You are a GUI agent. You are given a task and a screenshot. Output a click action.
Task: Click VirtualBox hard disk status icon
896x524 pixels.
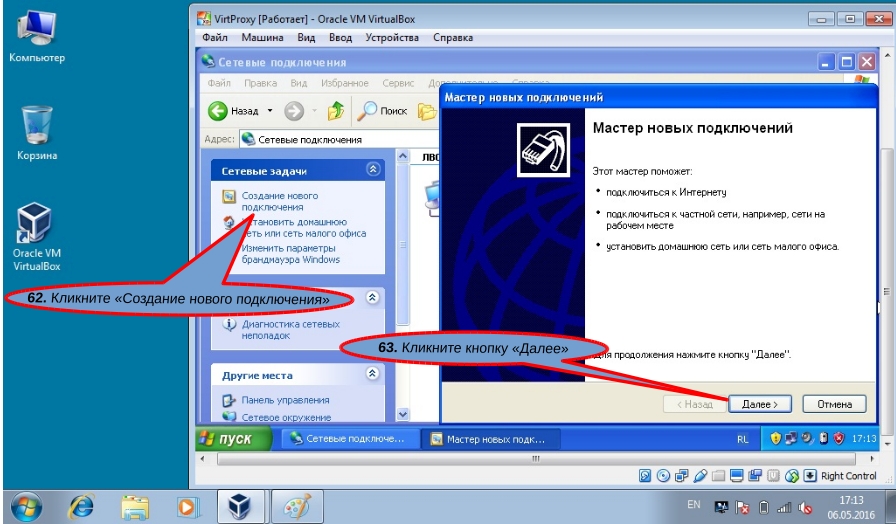click(645, 475)
